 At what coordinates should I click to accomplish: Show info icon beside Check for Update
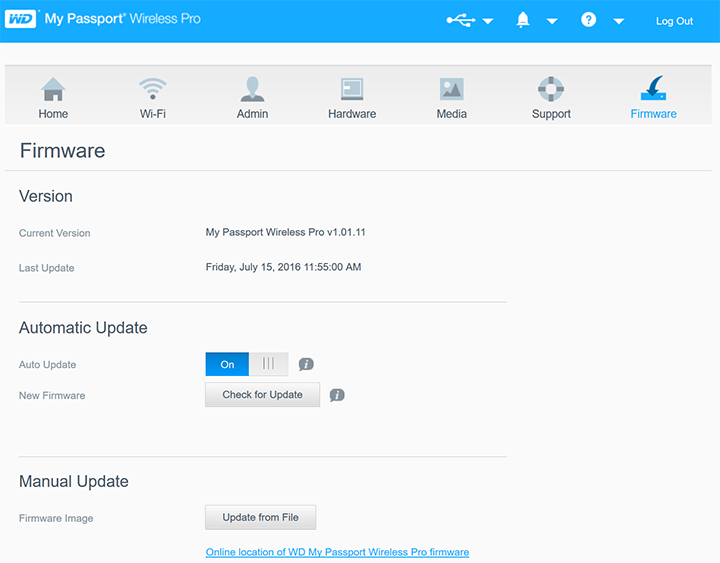tap(337, 395)
